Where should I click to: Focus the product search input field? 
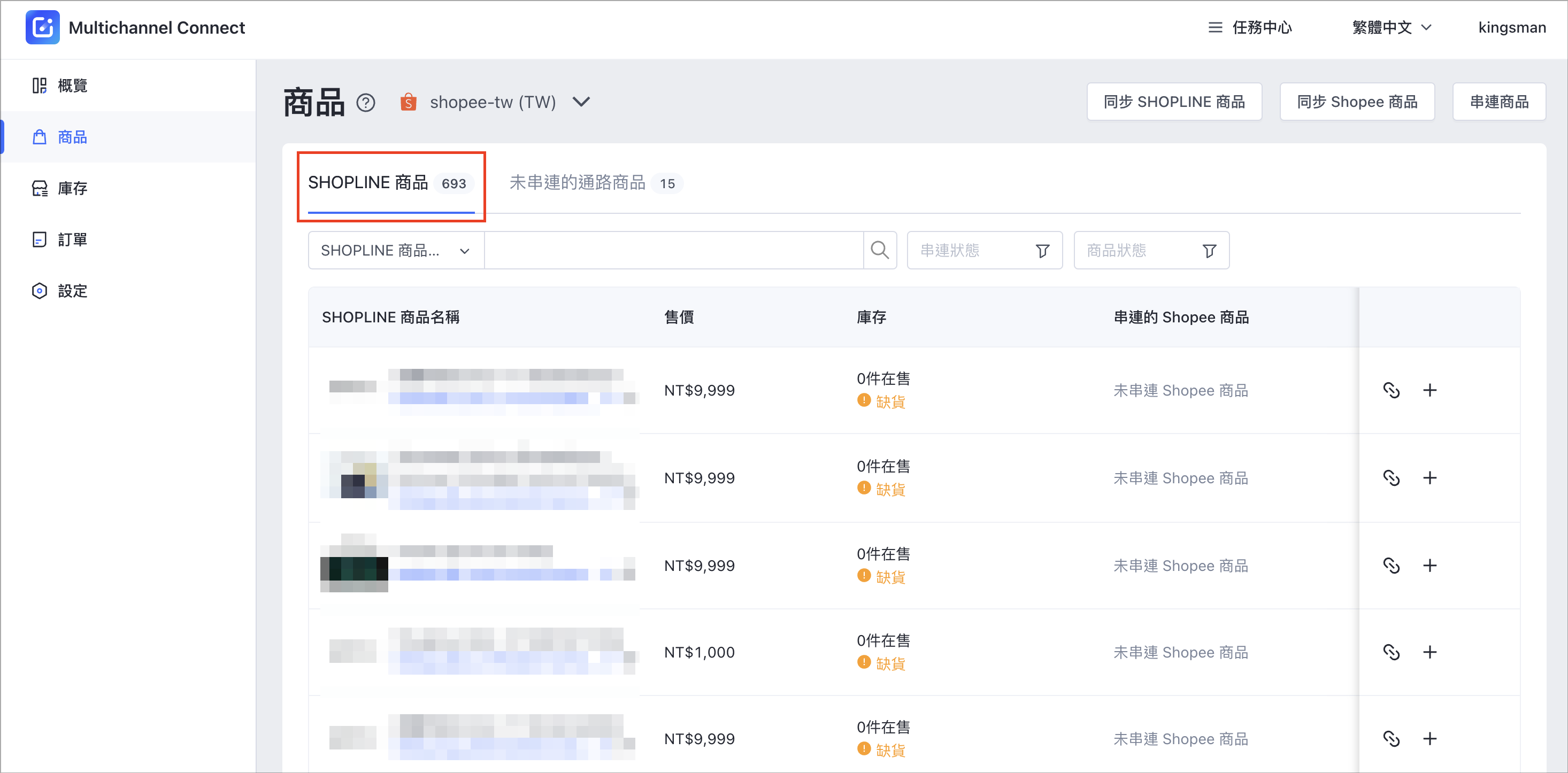674,250
